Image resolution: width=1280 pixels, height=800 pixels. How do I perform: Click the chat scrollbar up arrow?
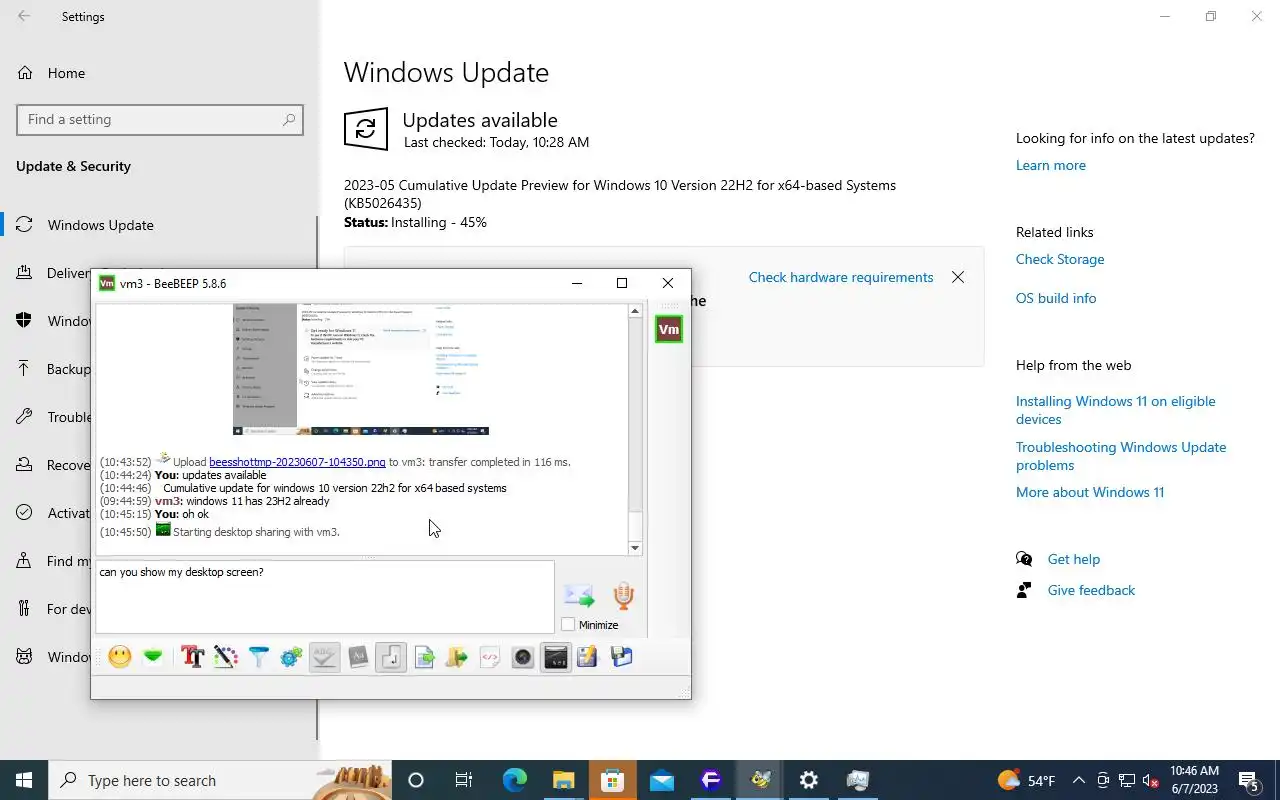point(635,312)
